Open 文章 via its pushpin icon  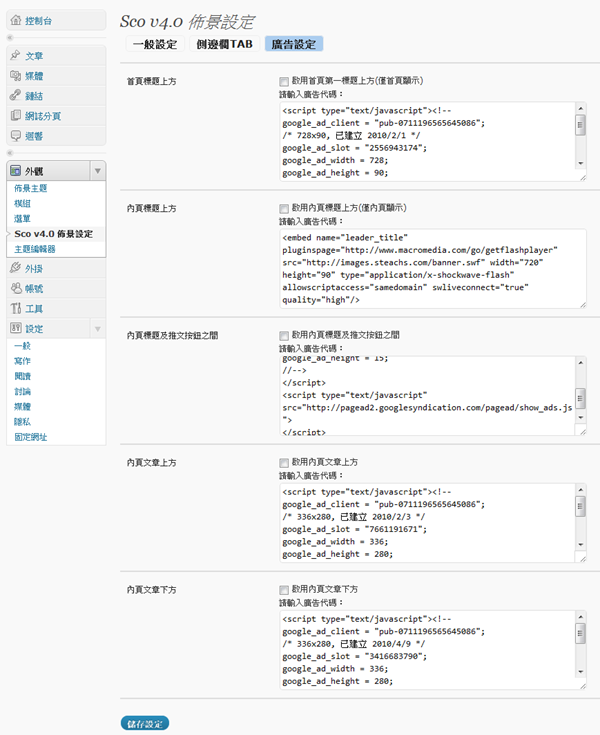[x=16, y=55]
